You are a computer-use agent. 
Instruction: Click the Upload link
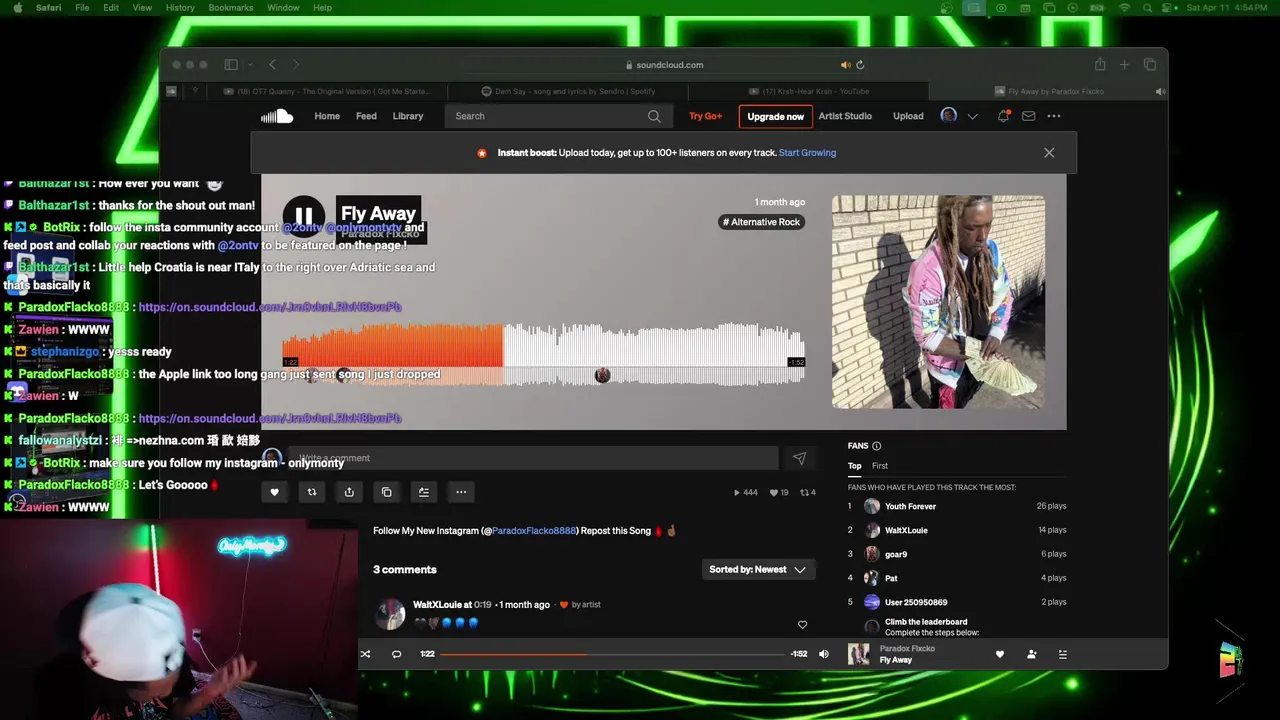point(908,116)
